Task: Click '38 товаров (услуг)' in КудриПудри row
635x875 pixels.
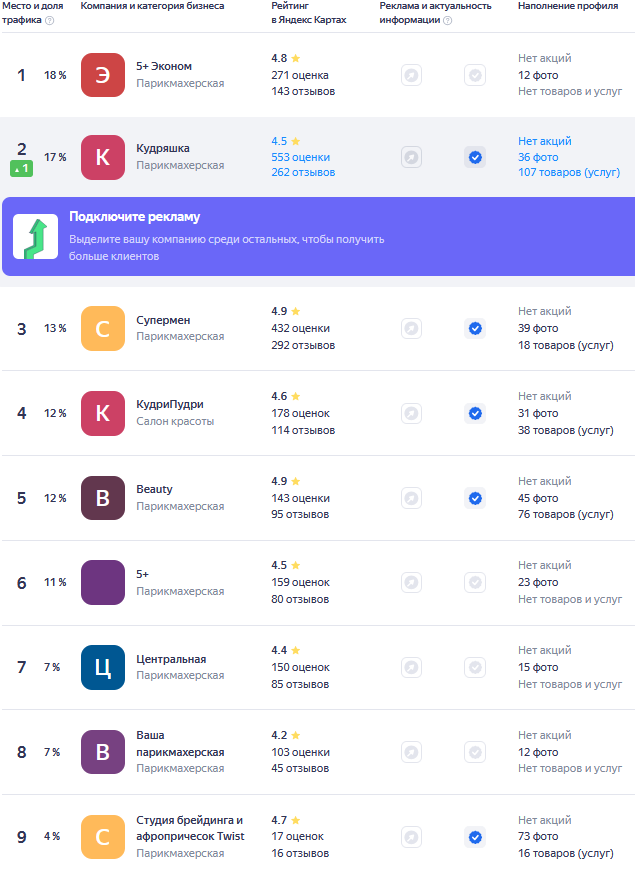Action: click(x=565, y=430)
